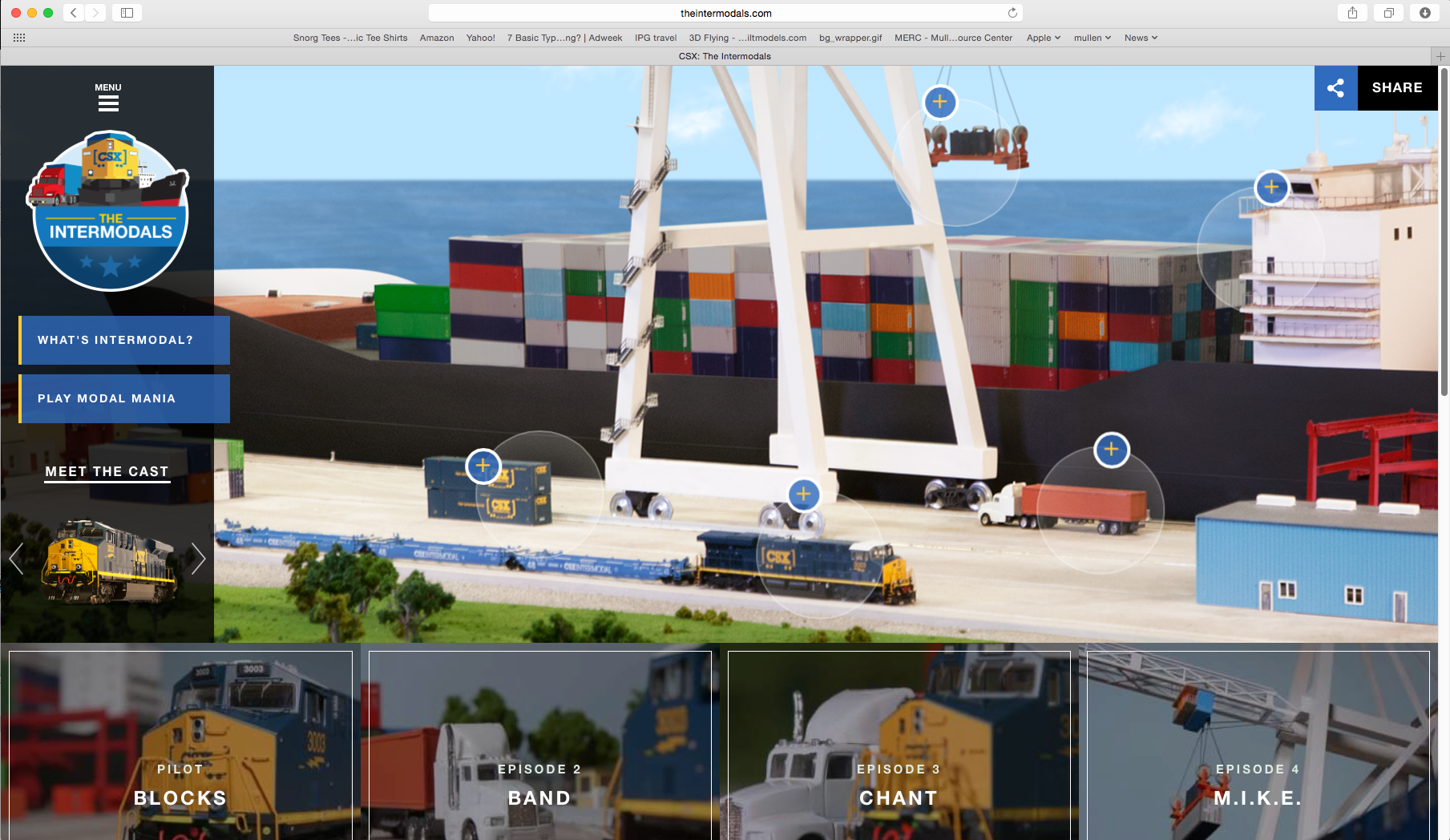The image size is (1450, 840).
Task: Expand the News bookmarks folder
Action: pyautogui.click(x=1141, y=38)
